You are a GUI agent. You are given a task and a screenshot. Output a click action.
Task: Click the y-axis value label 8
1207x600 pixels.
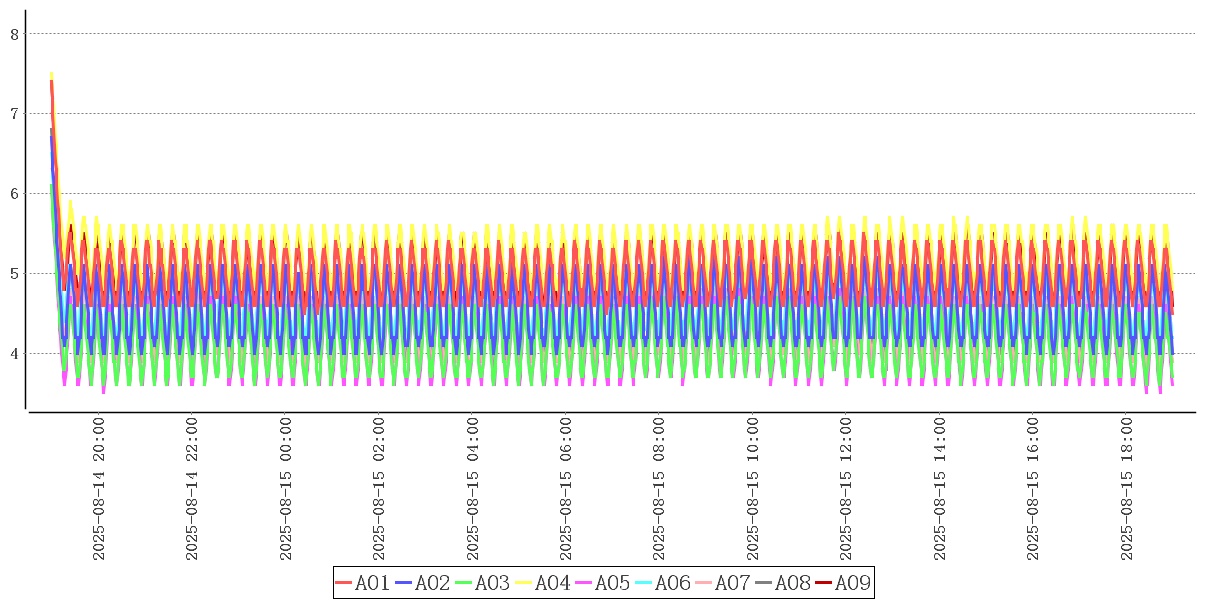(14, 34)
